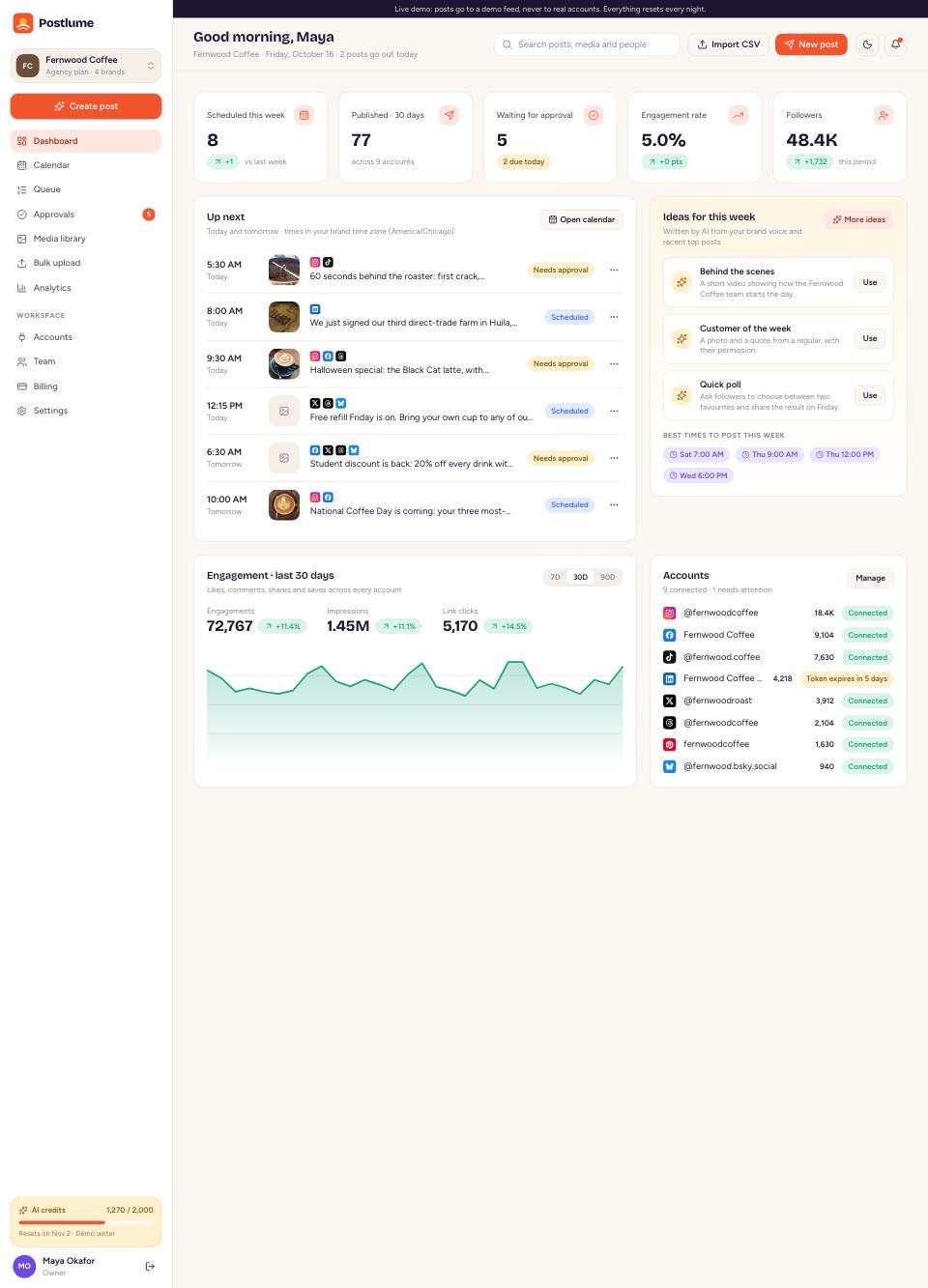This screenshot has height=1288, width=928.
Task: Click the sparkle icon on Behind the scenes idea
Action: 681,282
